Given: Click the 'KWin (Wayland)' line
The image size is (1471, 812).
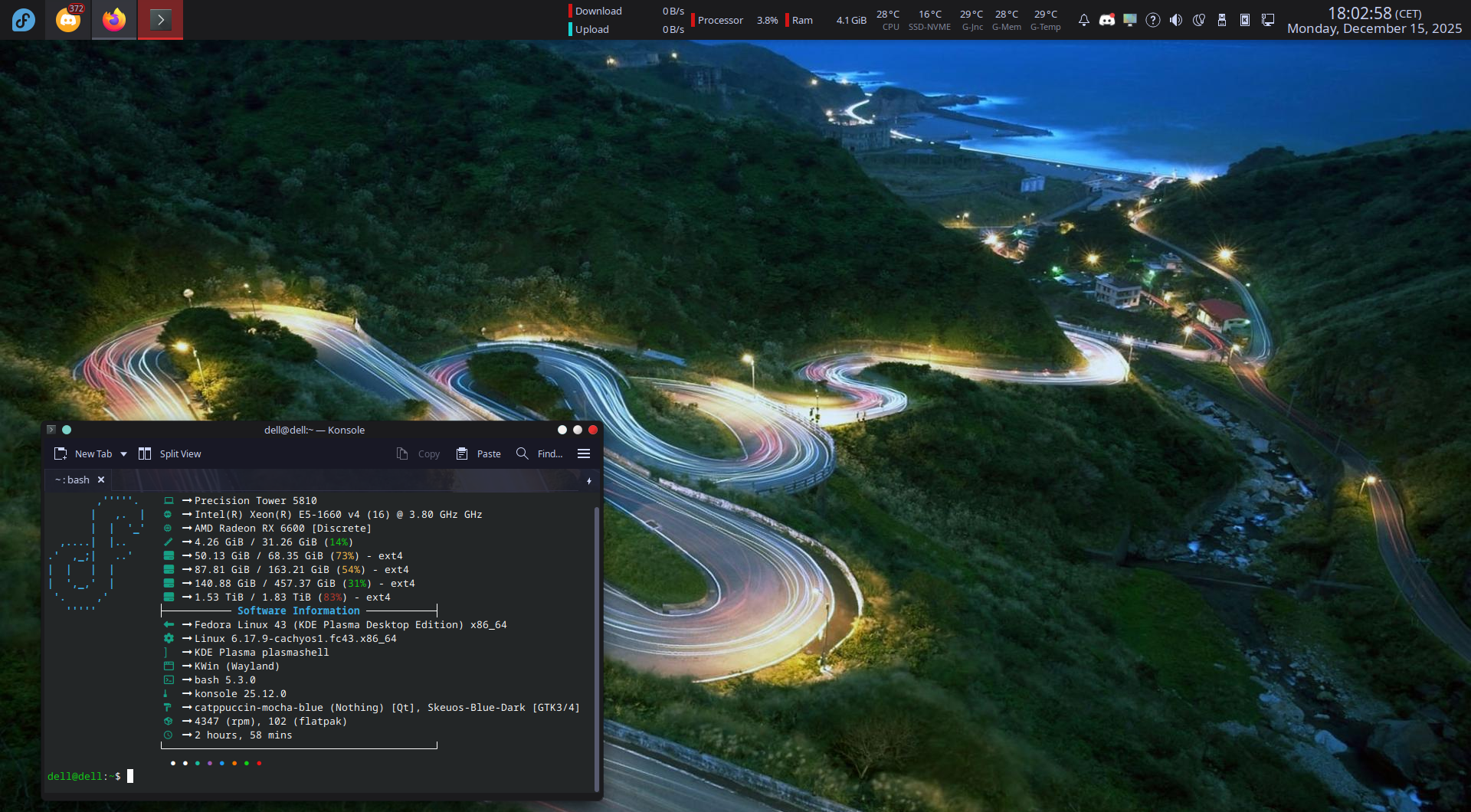Looking at the screenshot, I should coord(238,666).
